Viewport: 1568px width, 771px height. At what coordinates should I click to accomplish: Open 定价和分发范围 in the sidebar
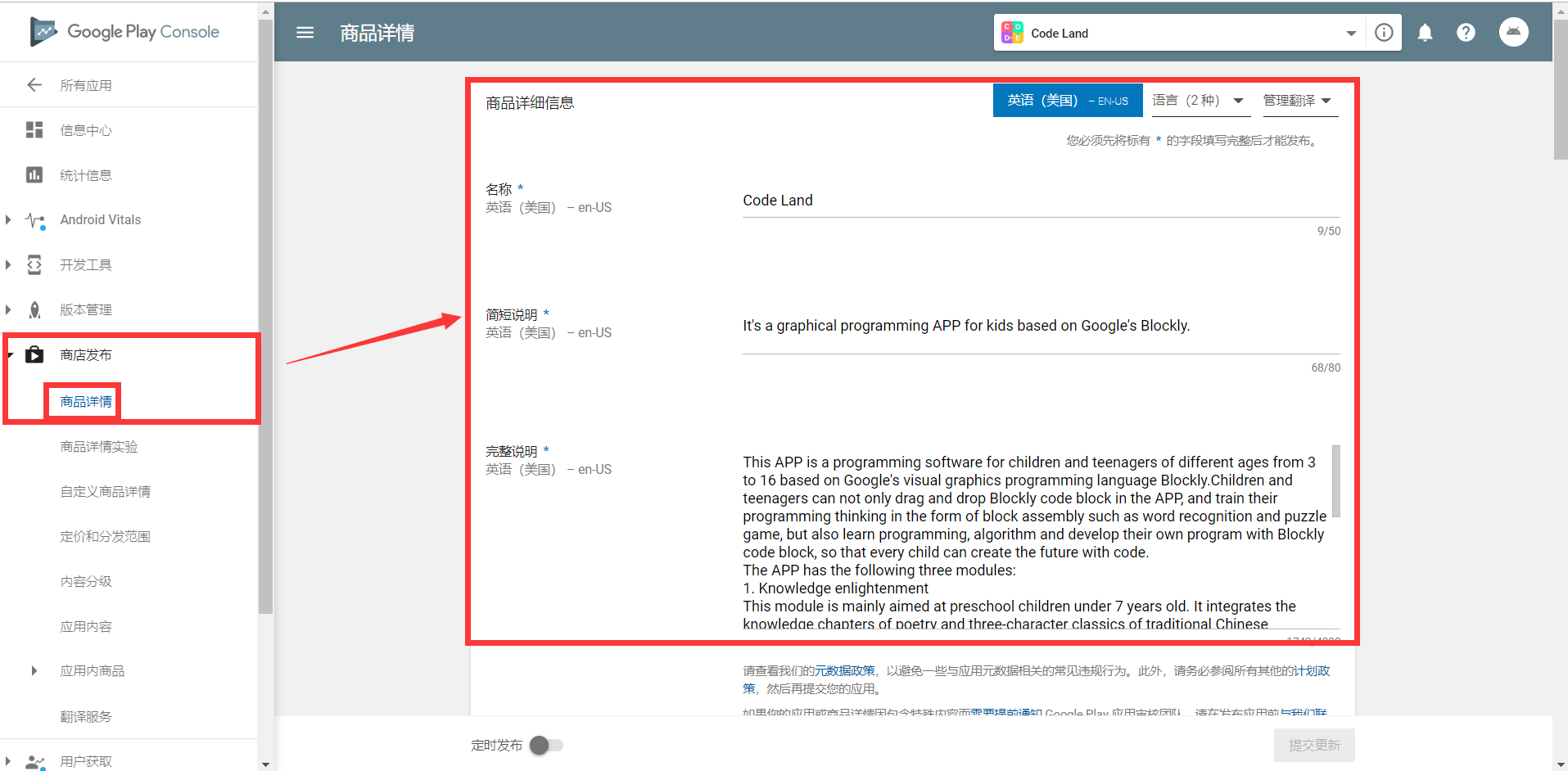coord(106,536)
